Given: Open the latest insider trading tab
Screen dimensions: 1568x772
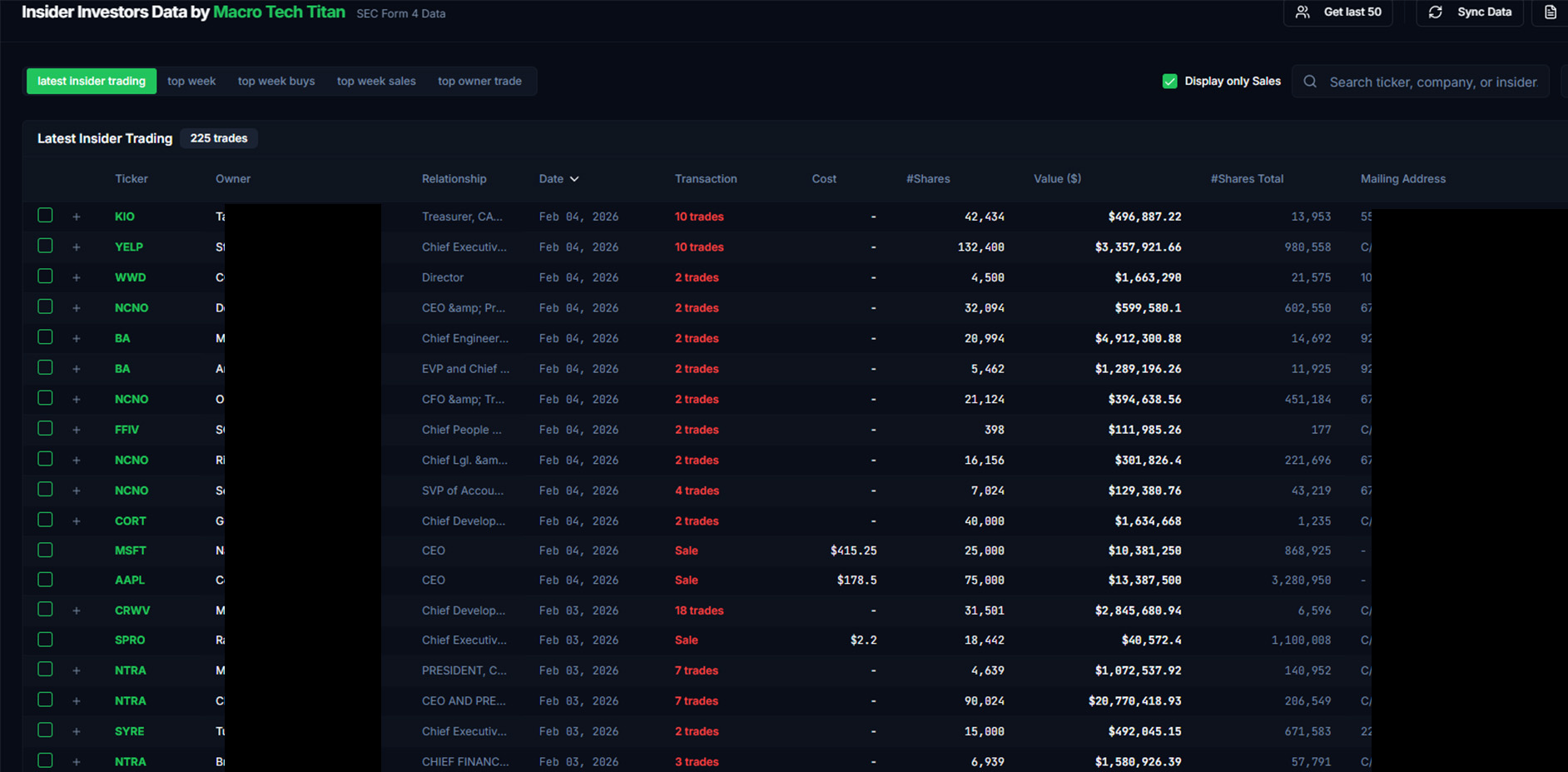Looking at the screenshot, I should 92,81.
